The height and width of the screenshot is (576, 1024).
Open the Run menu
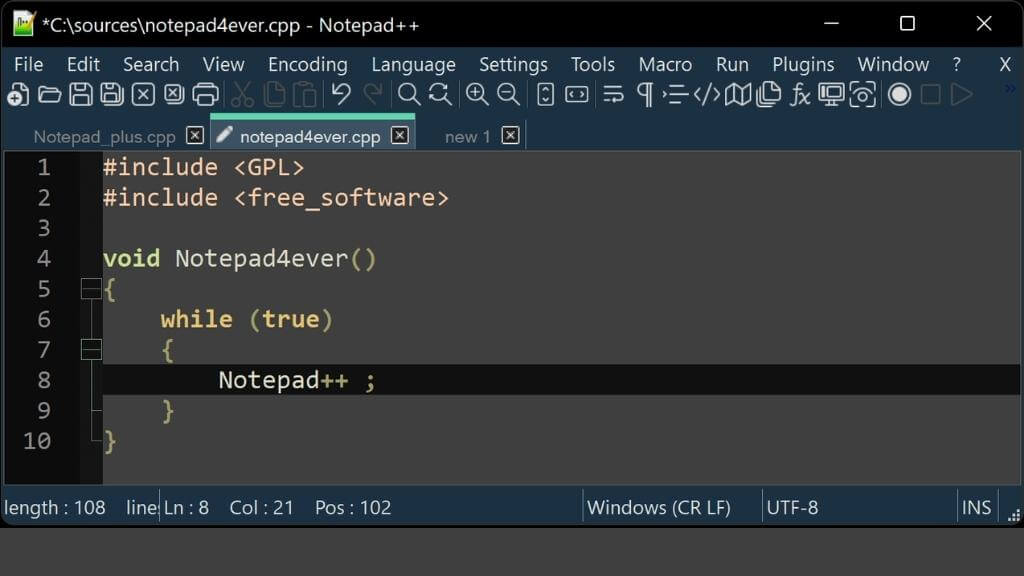(732, 65)
